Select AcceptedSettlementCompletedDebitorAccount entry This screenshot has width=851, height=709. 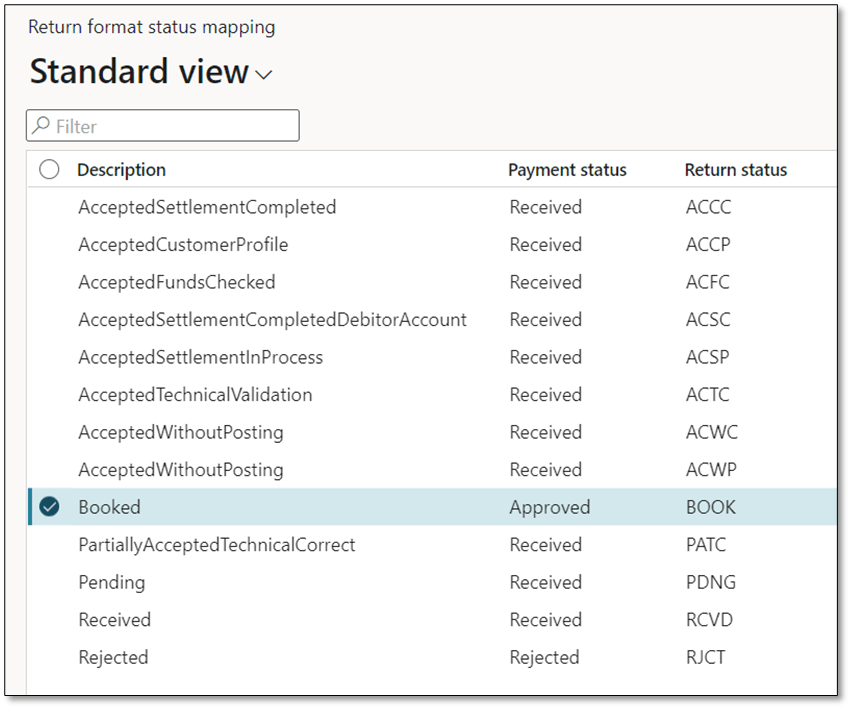[x=272, y=320]
